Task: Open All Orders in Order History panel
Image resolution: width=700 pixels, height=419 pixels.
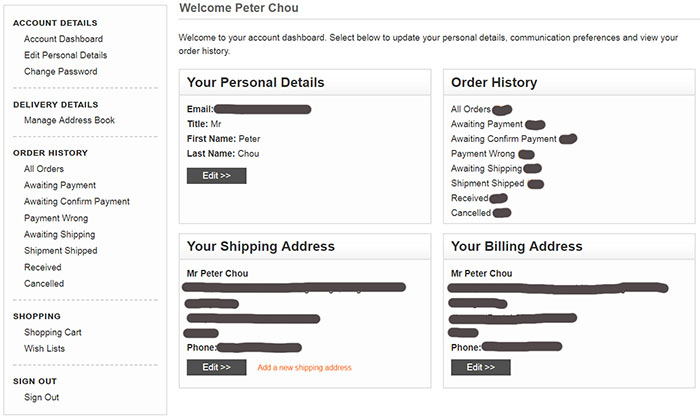Action: (x=471, y=109)
